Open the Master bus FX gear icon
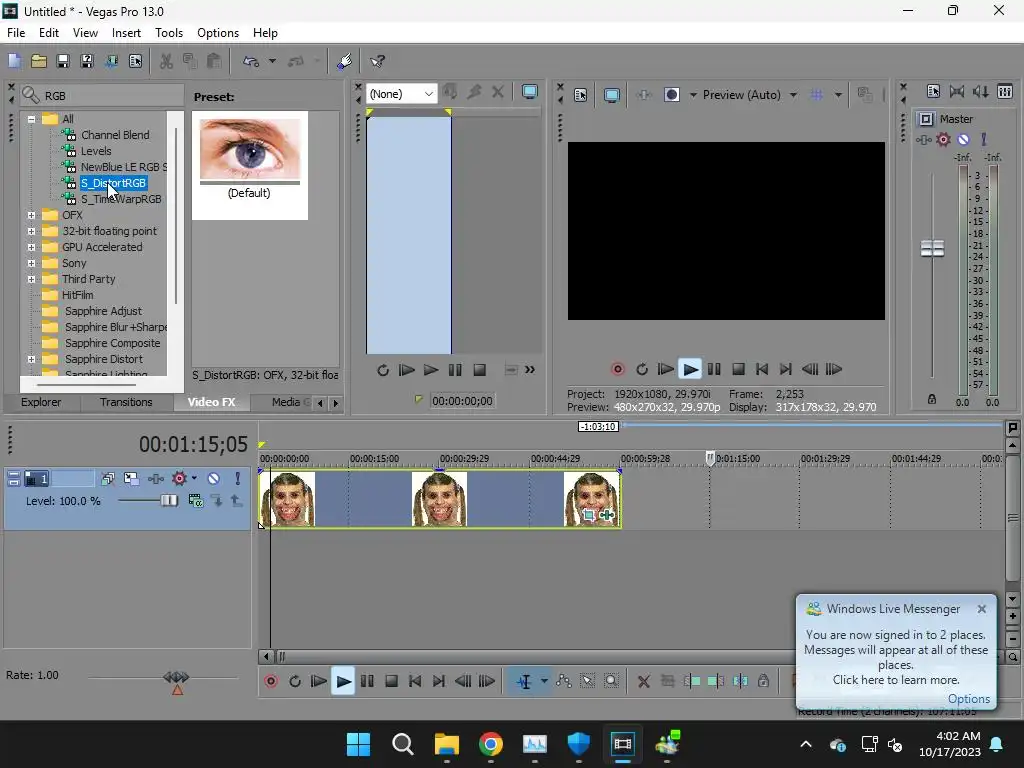The width and height of the screenshot is (1024, 768). 943,140
